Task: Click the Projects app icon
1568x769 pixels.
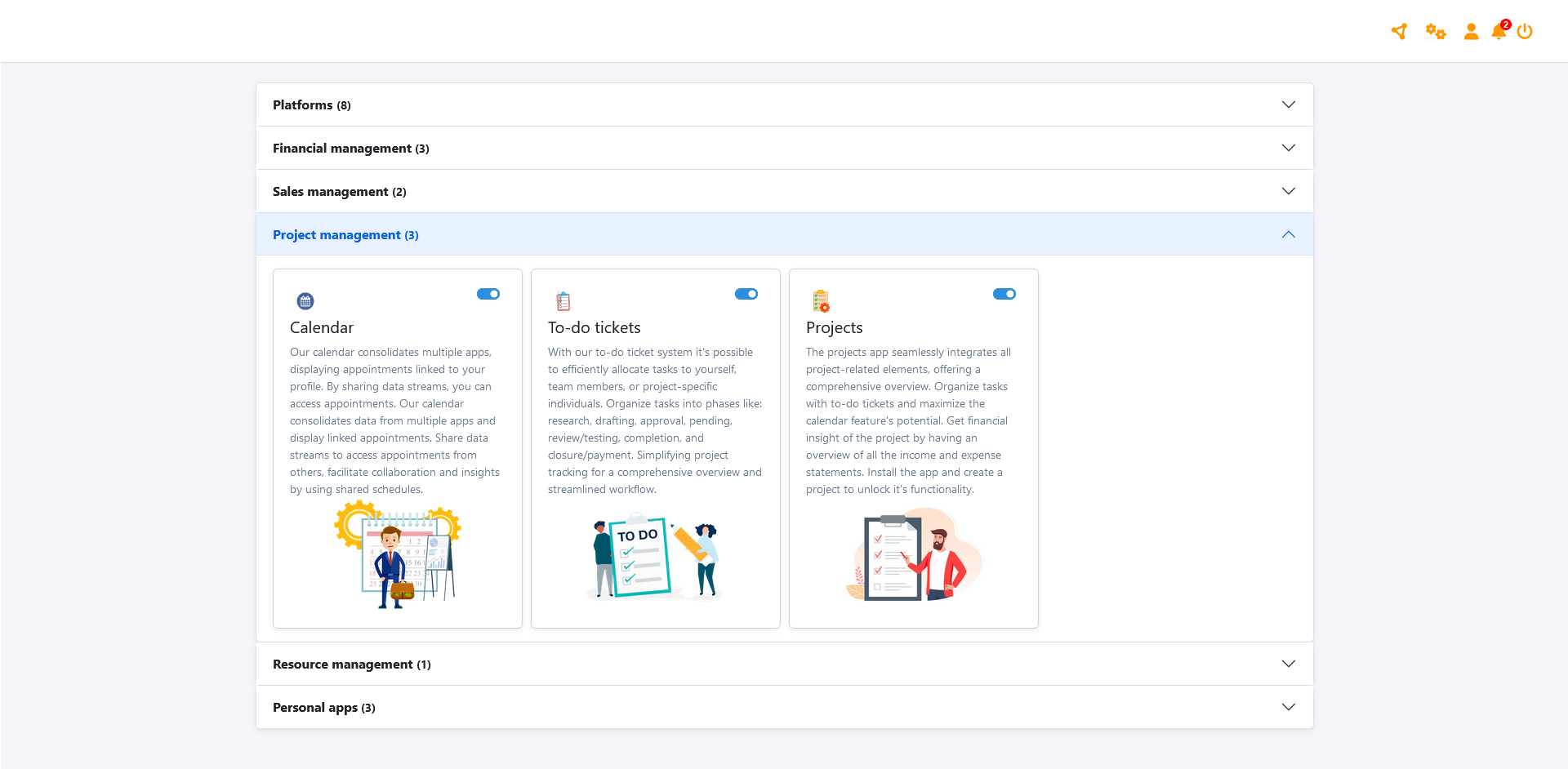Action: click(821, 301)
